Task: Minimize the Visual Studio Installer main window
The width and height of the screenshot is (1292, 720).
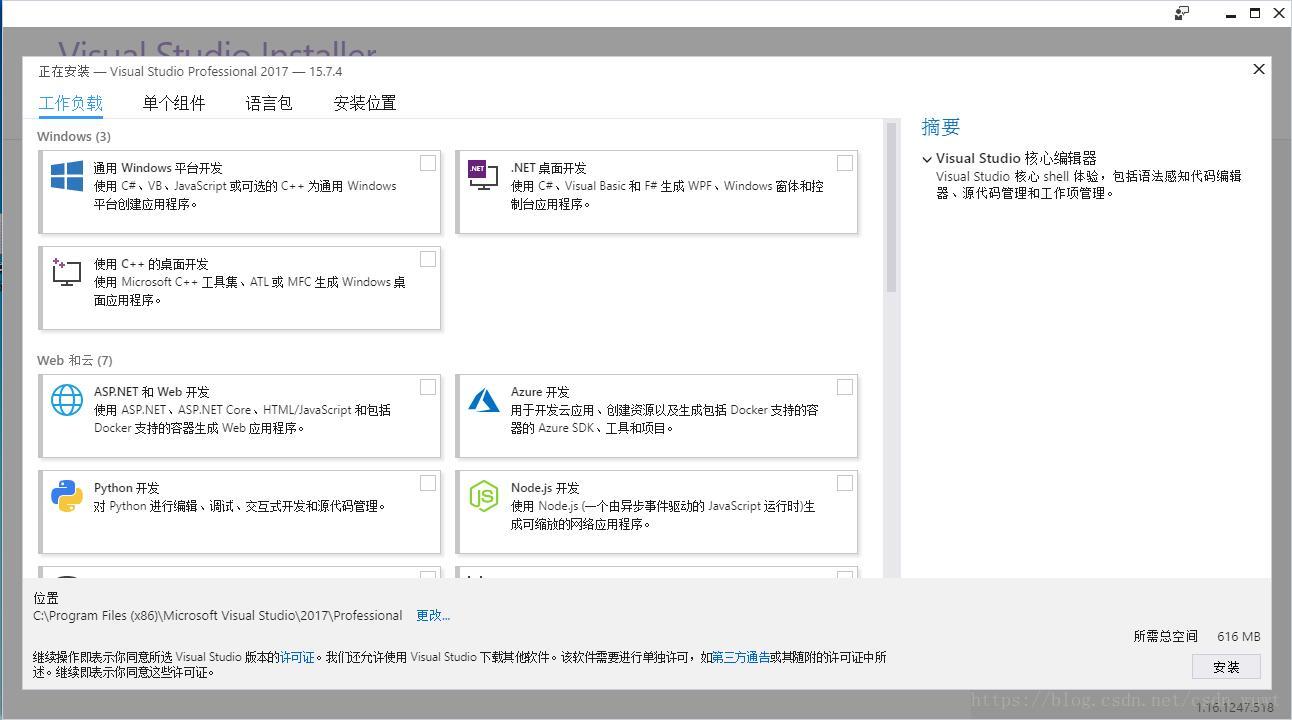Action: (1231, 14)
